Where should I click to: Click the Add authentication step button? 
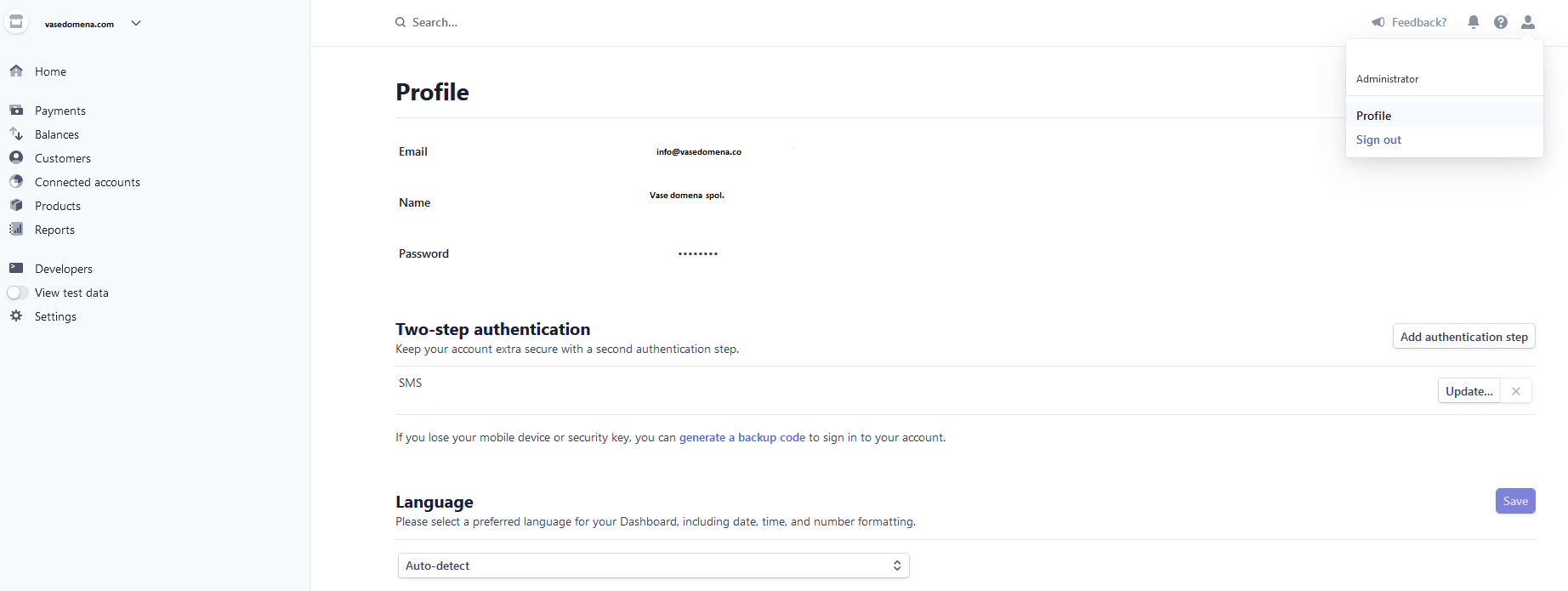(1463, 337)
